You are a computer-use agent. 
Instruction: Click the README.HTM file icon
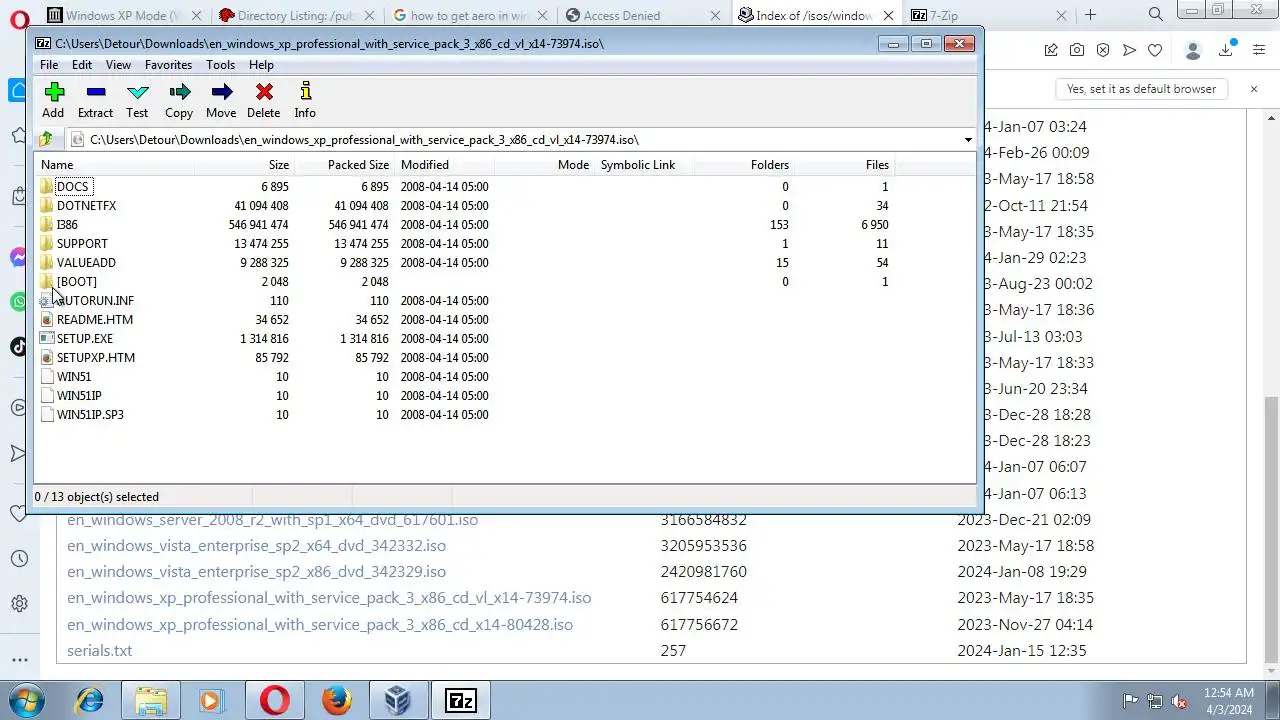pyautogui.click(x=47, y=320)
